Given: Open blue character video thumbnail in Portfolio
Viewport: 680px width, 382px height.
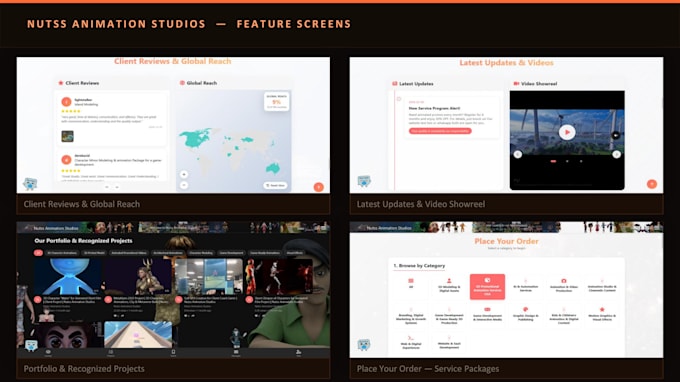Looking at the screenshot, I should click(68, 276).
